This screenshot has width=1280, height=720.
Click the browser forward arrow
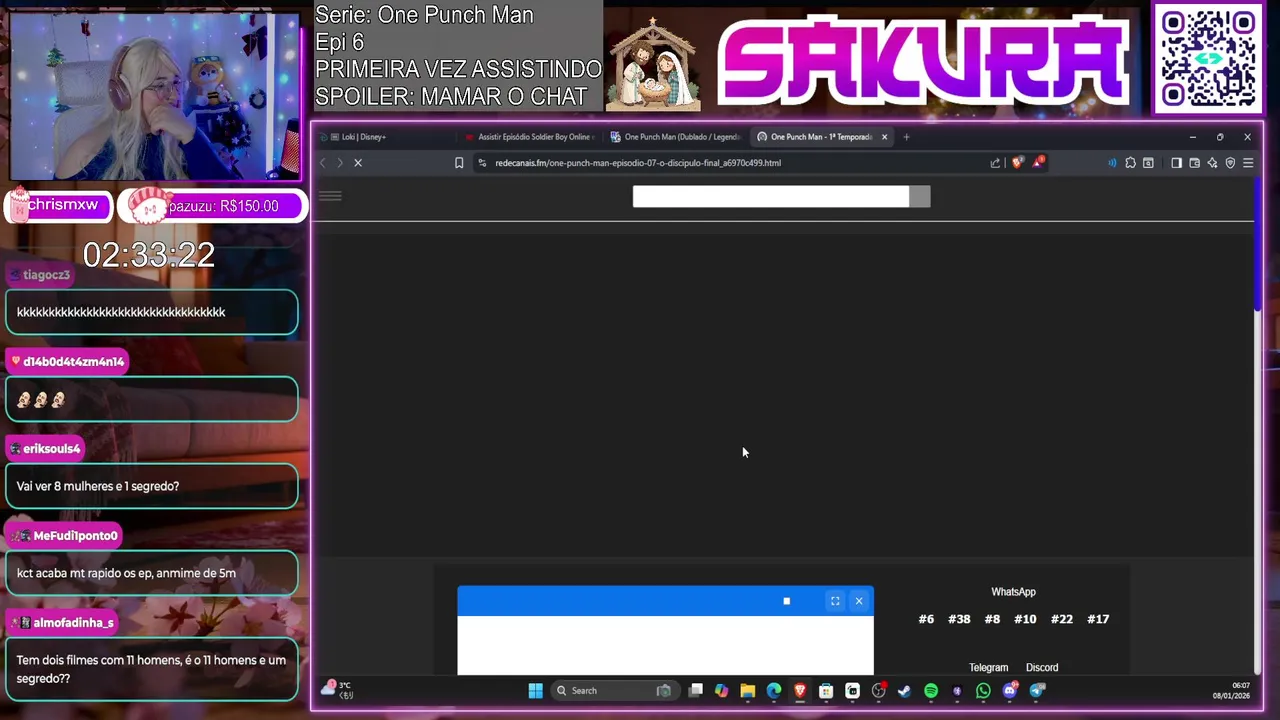coord(340,163)
